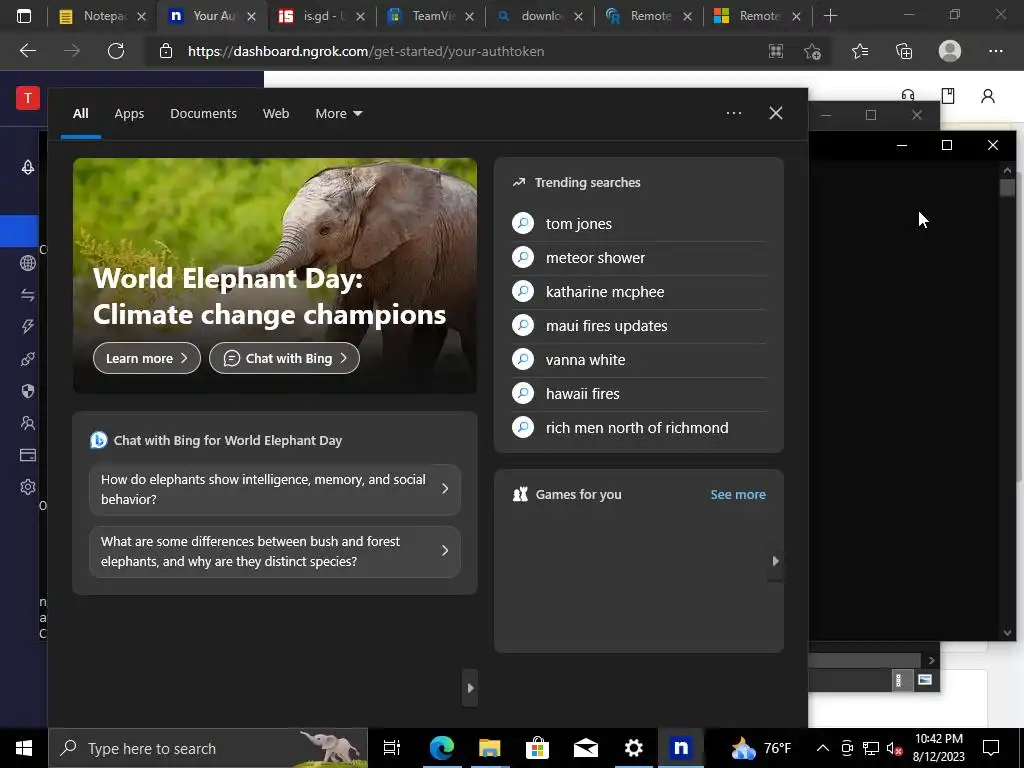
Task: Open the ngrok sidebar lightning bolt icon
Action: pos(27,327)
